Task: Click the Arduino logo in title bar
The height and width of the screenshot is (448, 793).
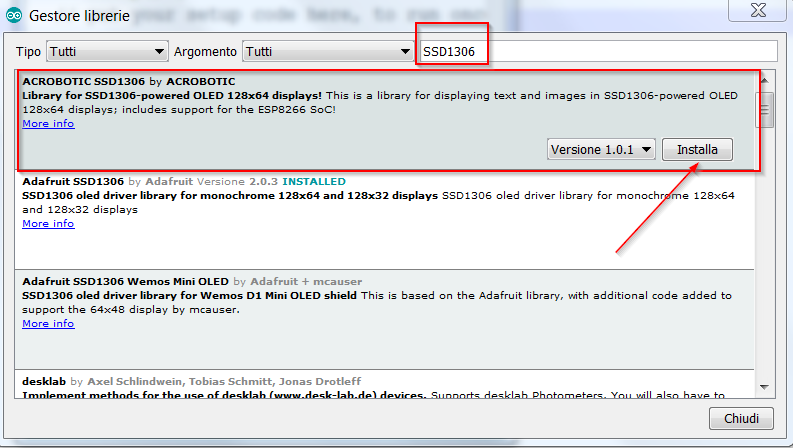Action: [14, 16]
